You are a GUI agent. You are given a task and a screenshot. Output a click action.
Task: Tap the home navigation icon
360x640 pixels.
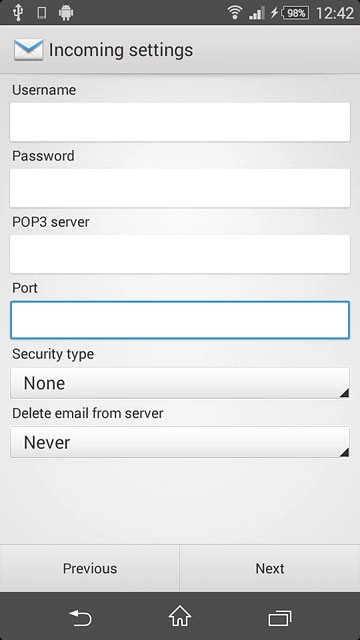180,616
